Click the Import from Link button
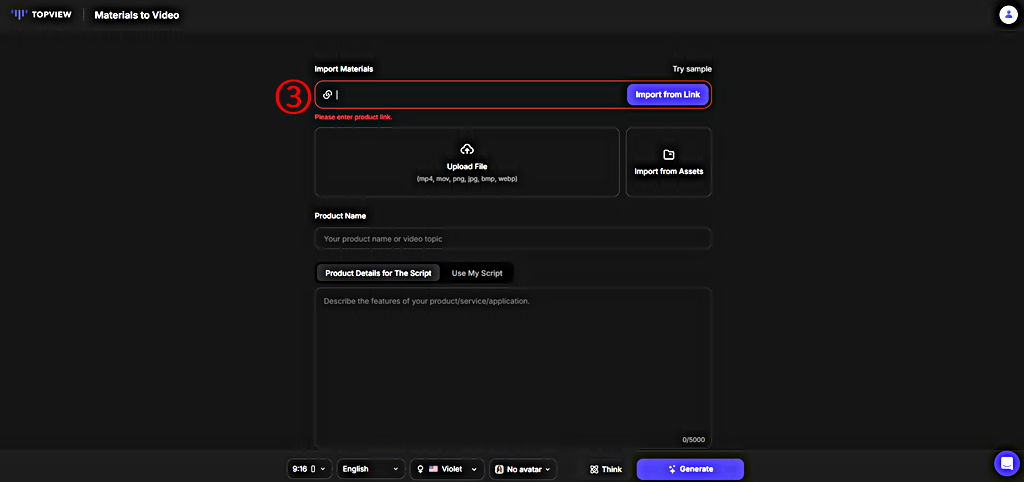 [667, 95]
